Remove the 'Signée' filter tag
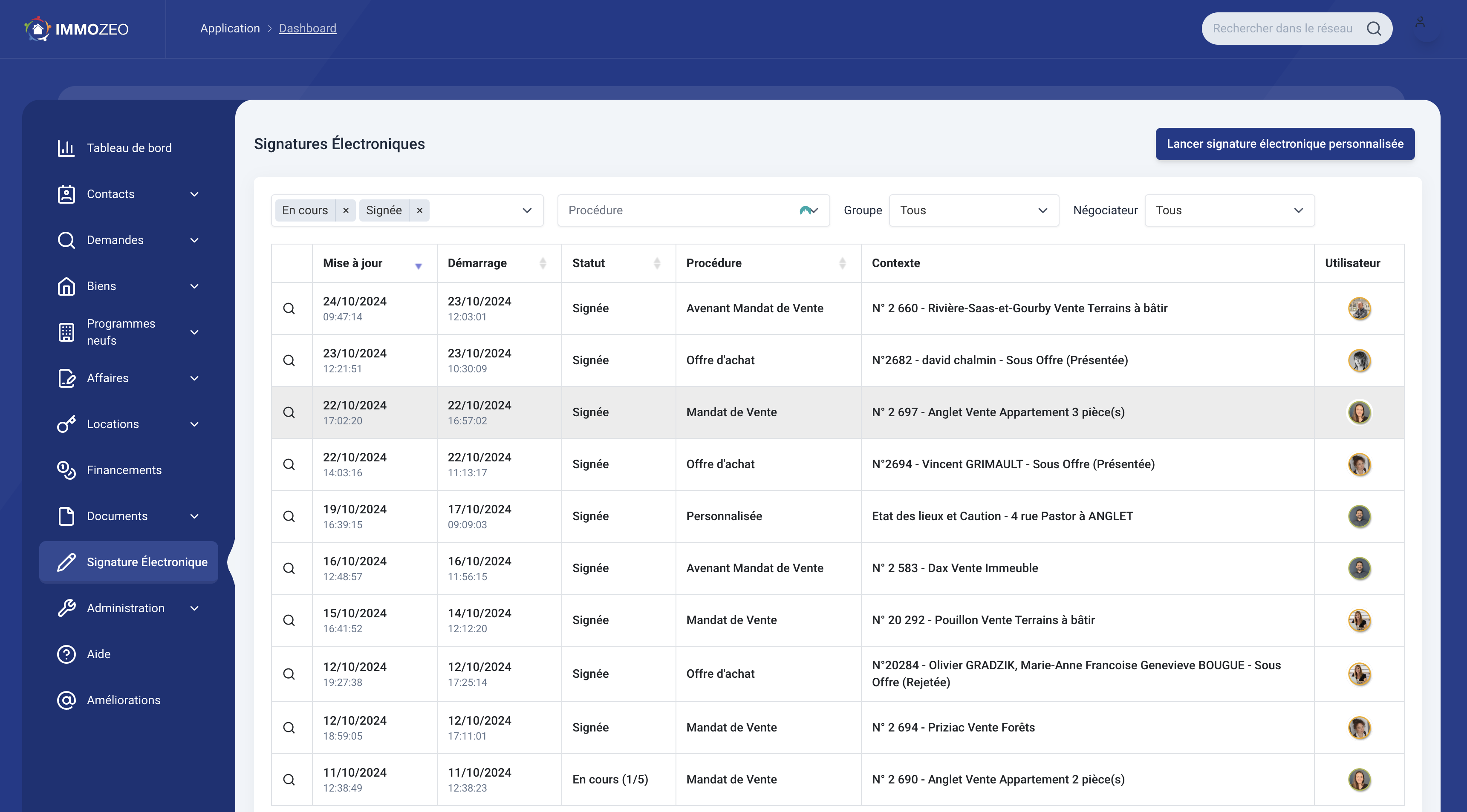 pyautogui.click(x=420, y=211)
